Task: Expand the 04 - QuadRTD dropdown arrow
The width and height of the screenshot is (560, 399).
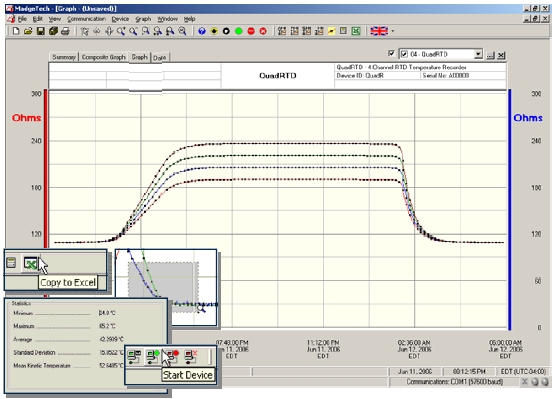Action: click(x=478, y=54)
